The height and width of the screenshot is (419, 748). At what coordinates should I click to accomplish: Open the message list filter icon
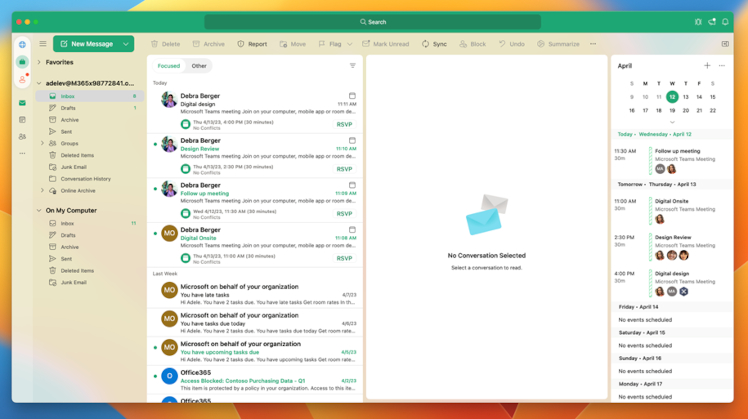(x=353, y=66)
